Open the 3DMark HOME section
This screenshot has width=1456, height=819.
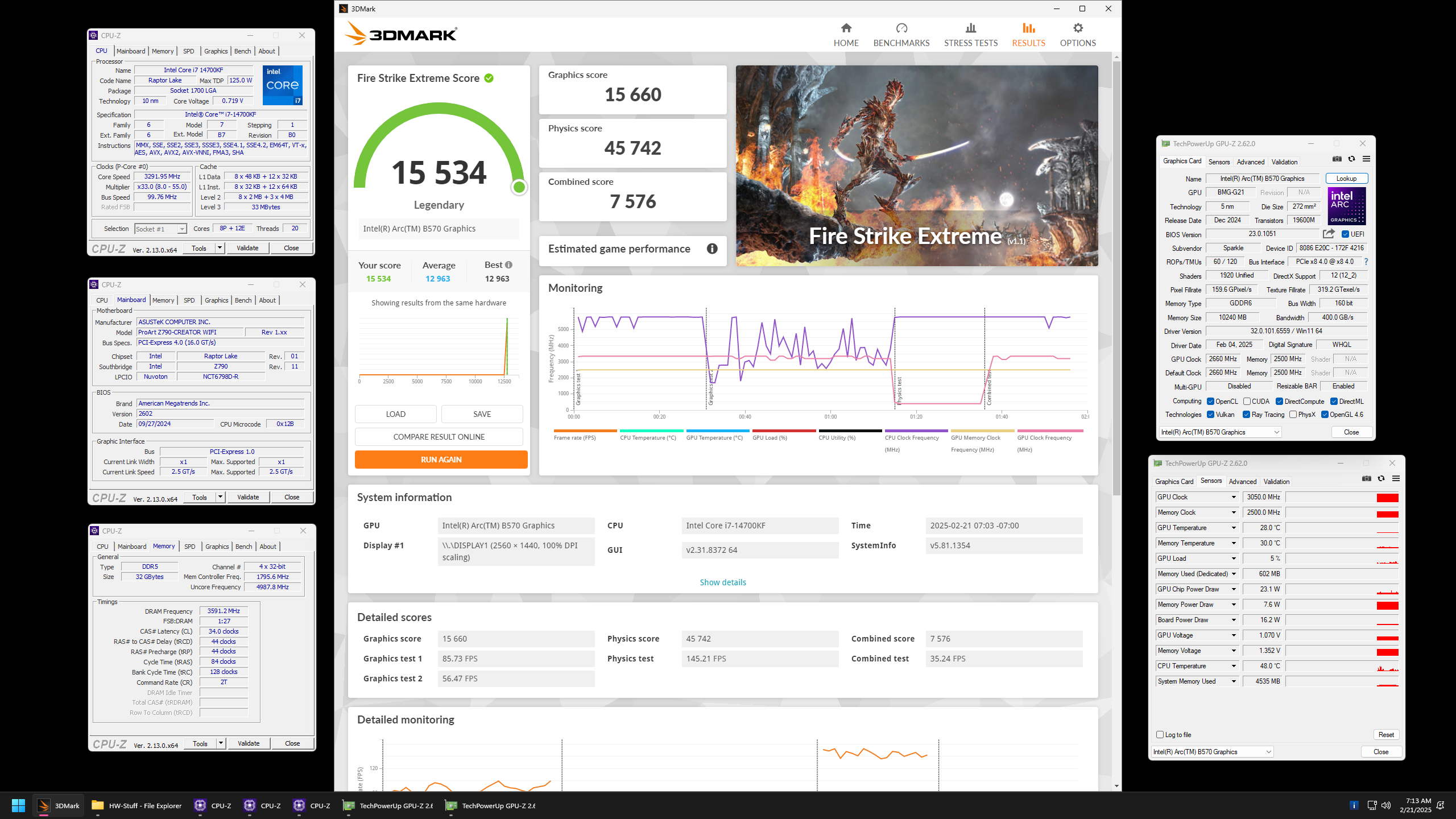tap(846, 35)
